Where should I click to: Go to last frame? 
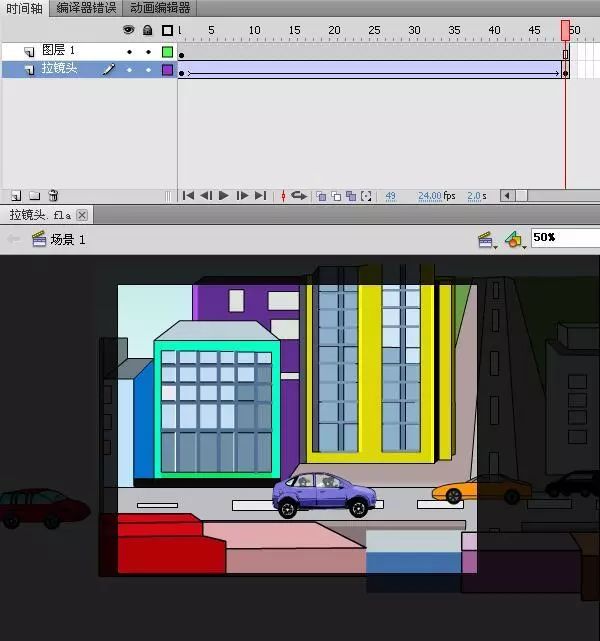pos(260,196)
